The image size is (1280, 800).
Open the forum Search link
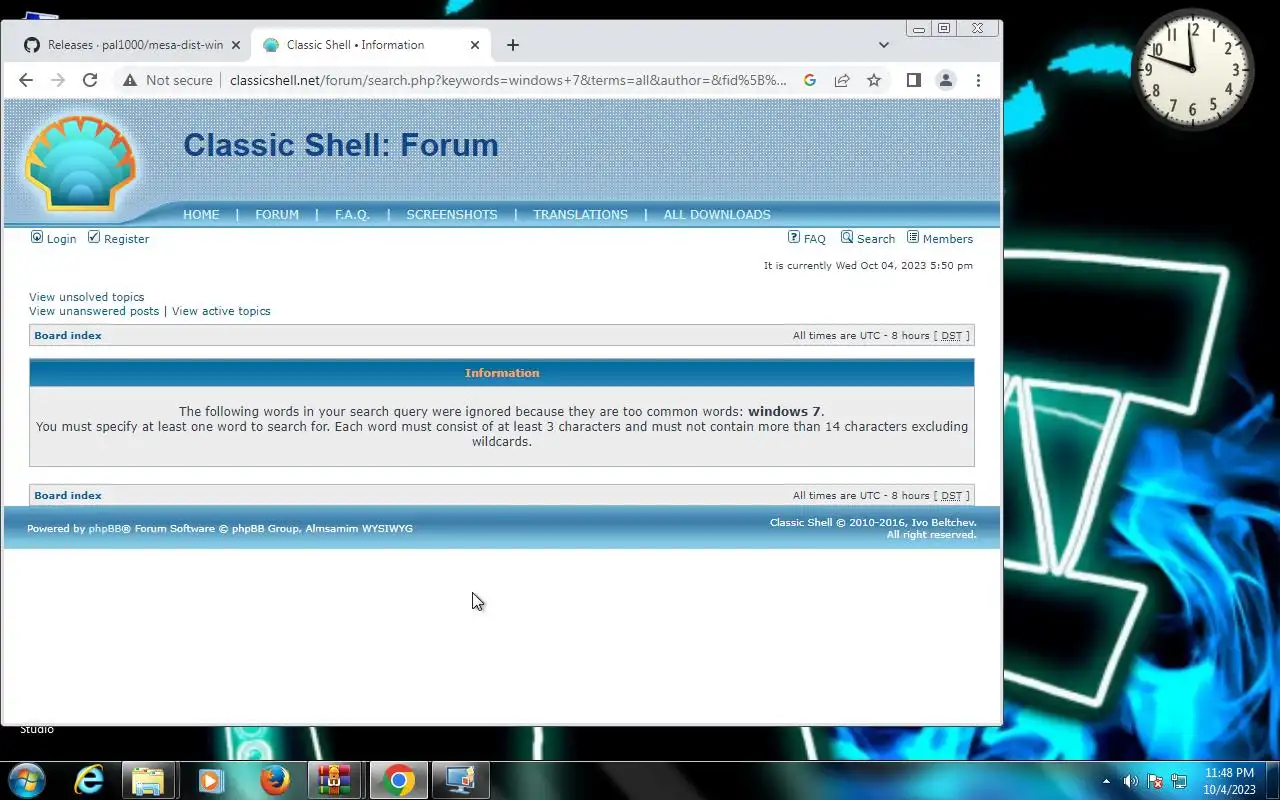pos(876,239)
